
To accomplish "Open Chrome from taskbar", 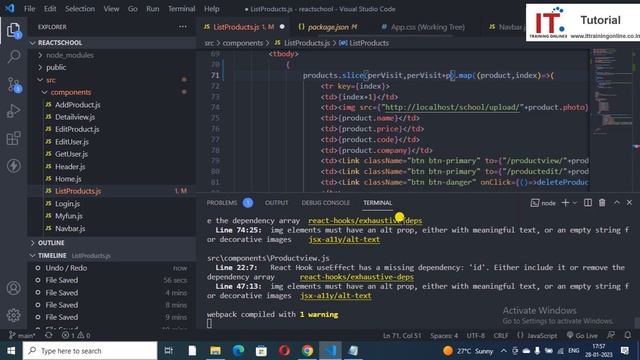I will click(307, 351).
